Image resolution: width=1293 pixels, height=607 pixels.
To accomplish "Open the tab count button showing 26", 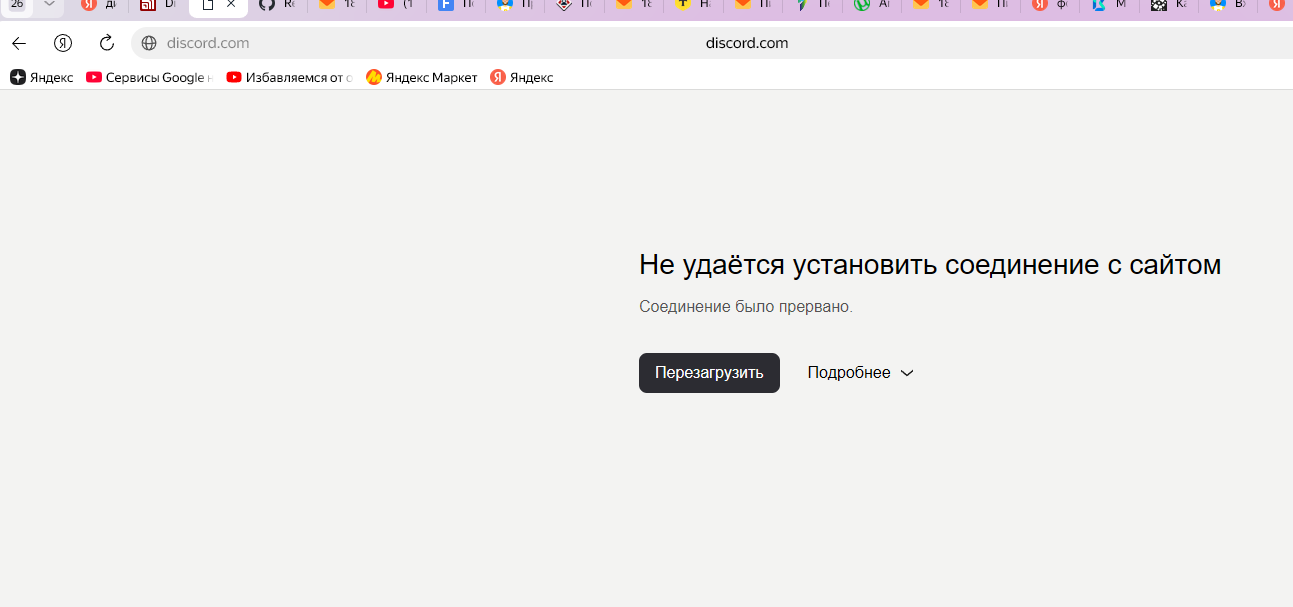I will (x=17, y=5).
